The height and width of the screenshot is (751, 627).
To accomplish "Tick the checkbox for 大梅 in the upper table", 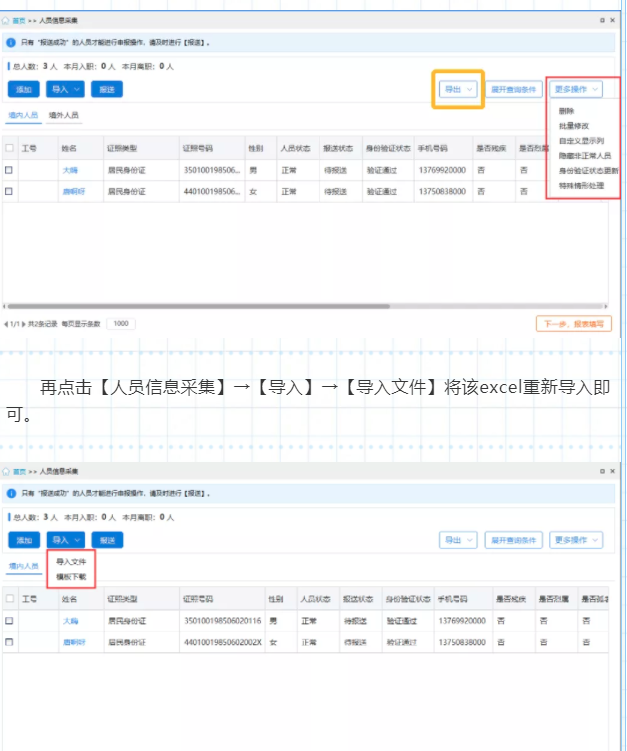I will pos(9,170).
